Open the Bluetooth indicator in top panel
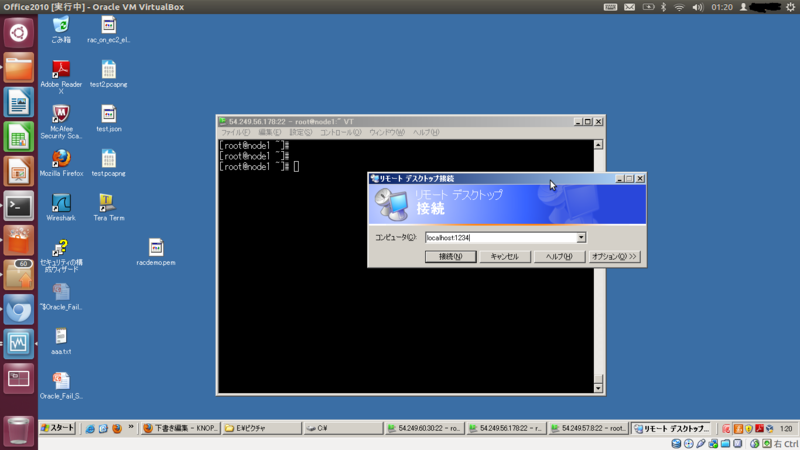800x450 pixels. coord(663,7)
